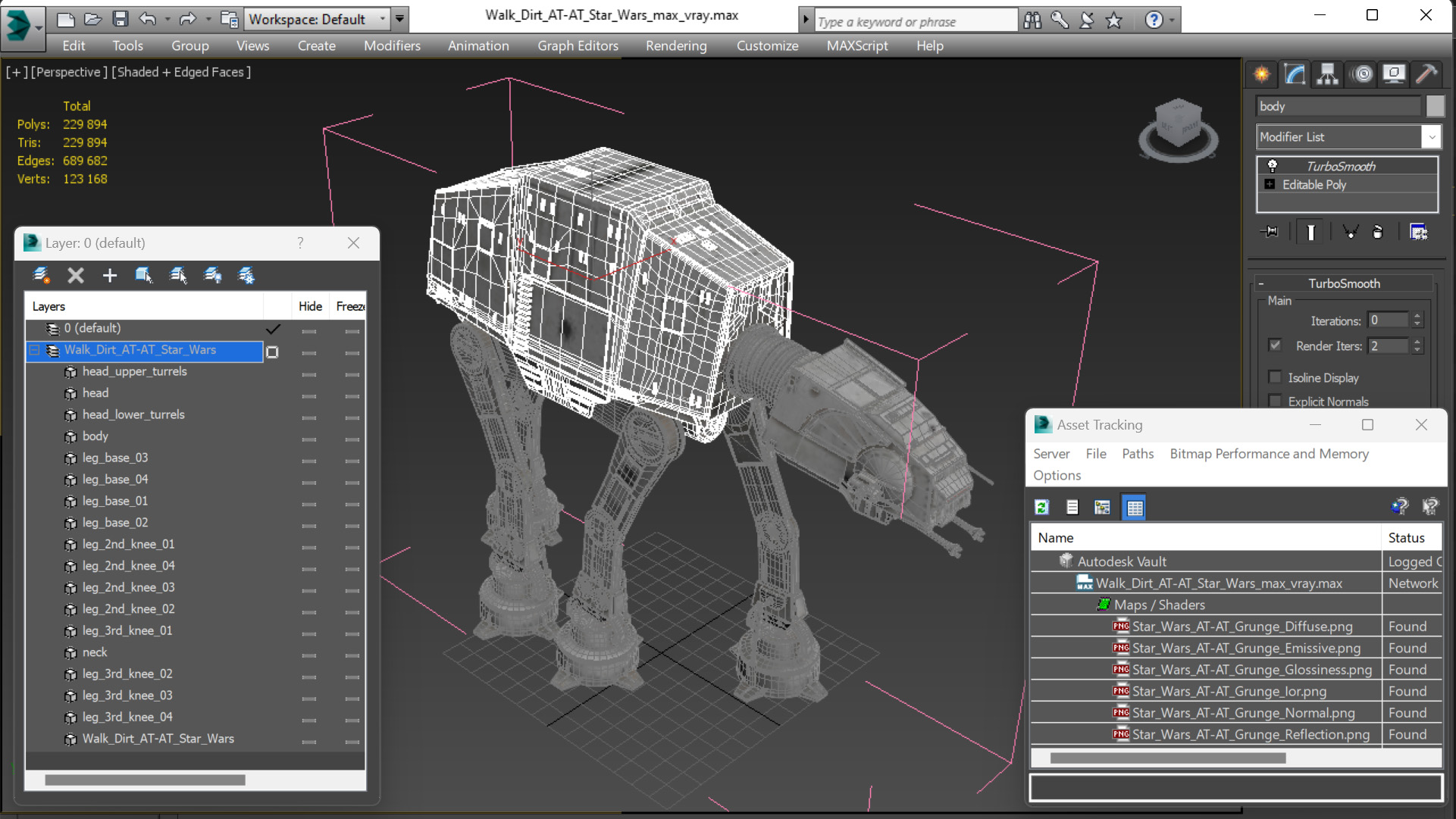
Task: Click the object name field body
Action: coord(1339,106)
